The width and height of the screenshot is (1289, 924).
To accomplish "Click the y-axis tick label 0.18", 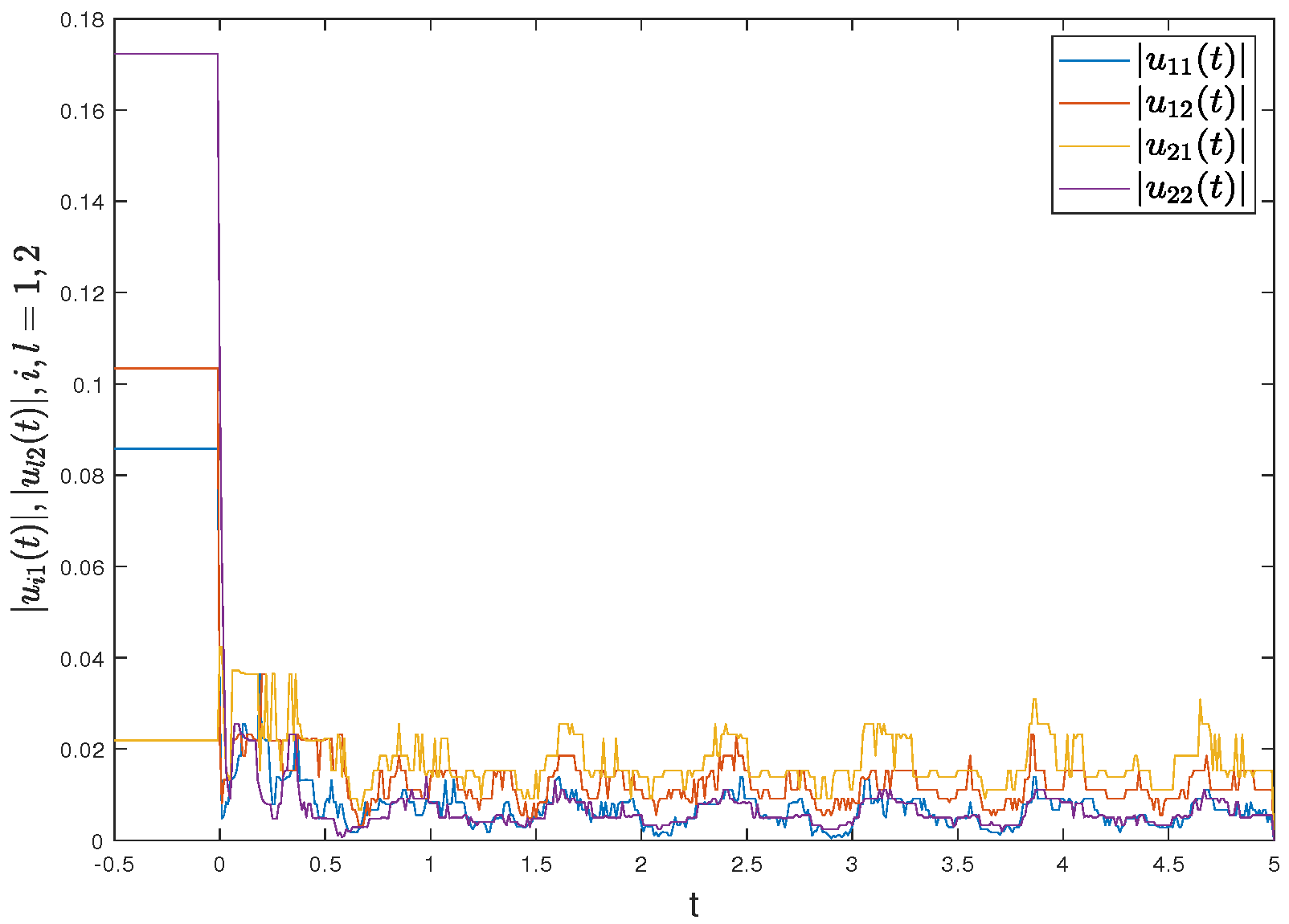I will 82,19.
